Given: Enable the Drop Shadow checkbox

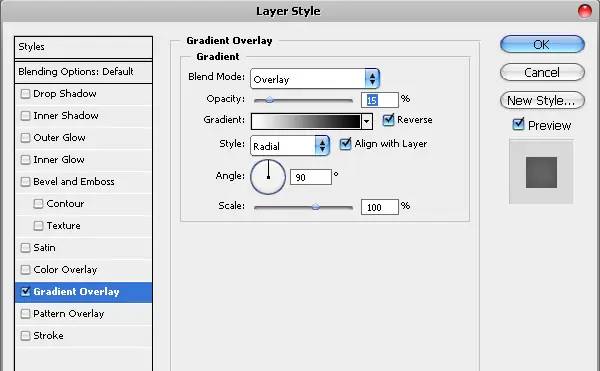Looking at the screenshot, I should click(x=25, y=94).
